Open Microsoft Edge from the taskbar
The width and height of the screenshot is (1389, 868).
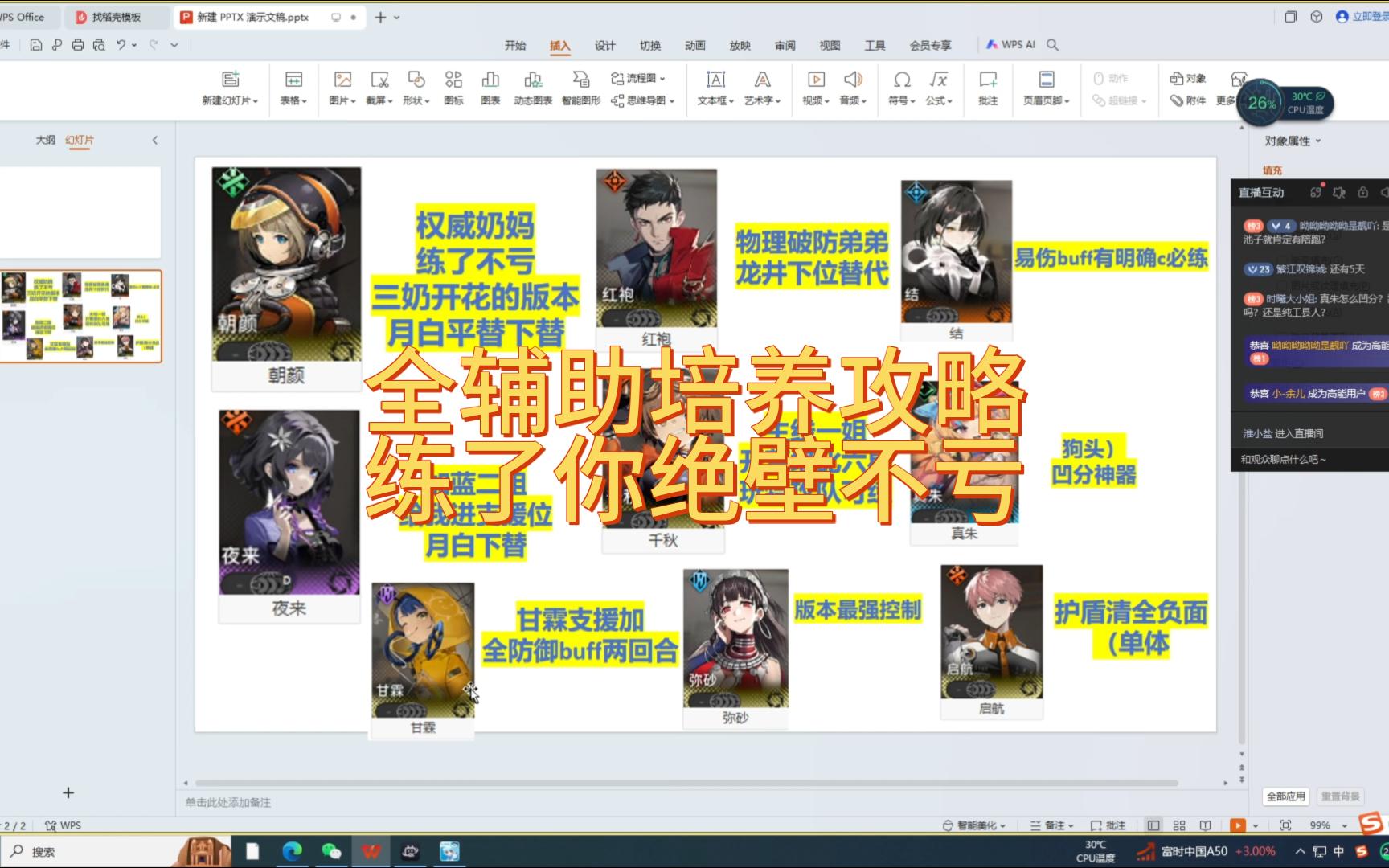tap(292, 851)
